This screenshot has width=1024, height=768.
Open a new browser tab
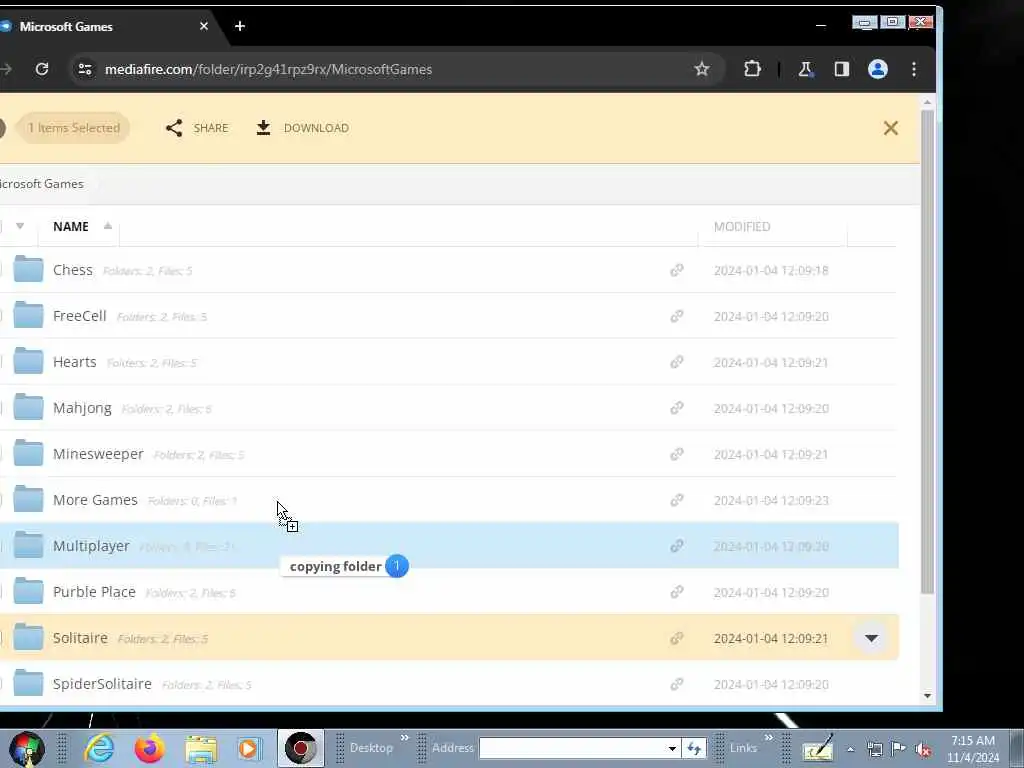coord(240,26)
